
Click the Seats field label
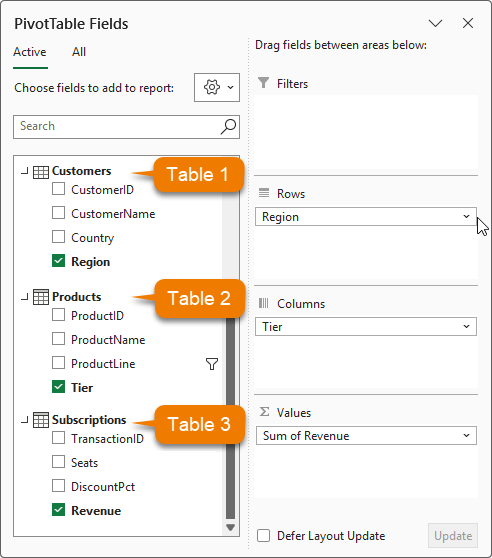84,463
